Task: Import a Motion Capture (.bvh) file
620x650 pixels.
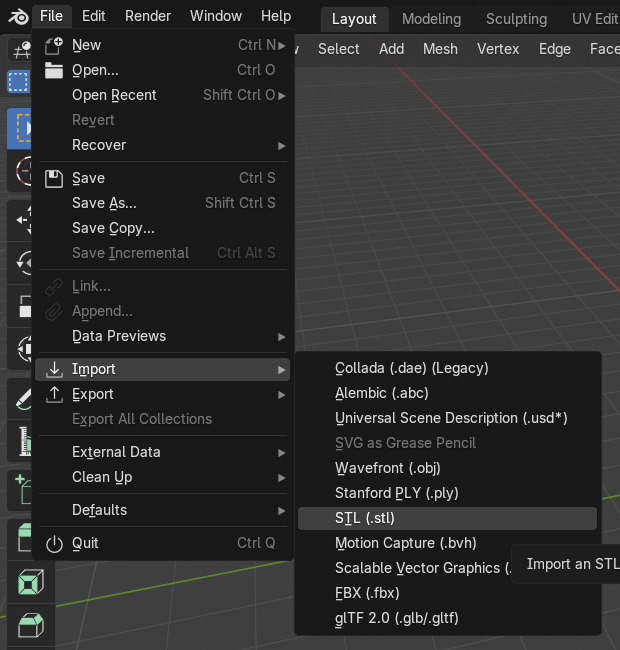Action: (x=448, y=543)
